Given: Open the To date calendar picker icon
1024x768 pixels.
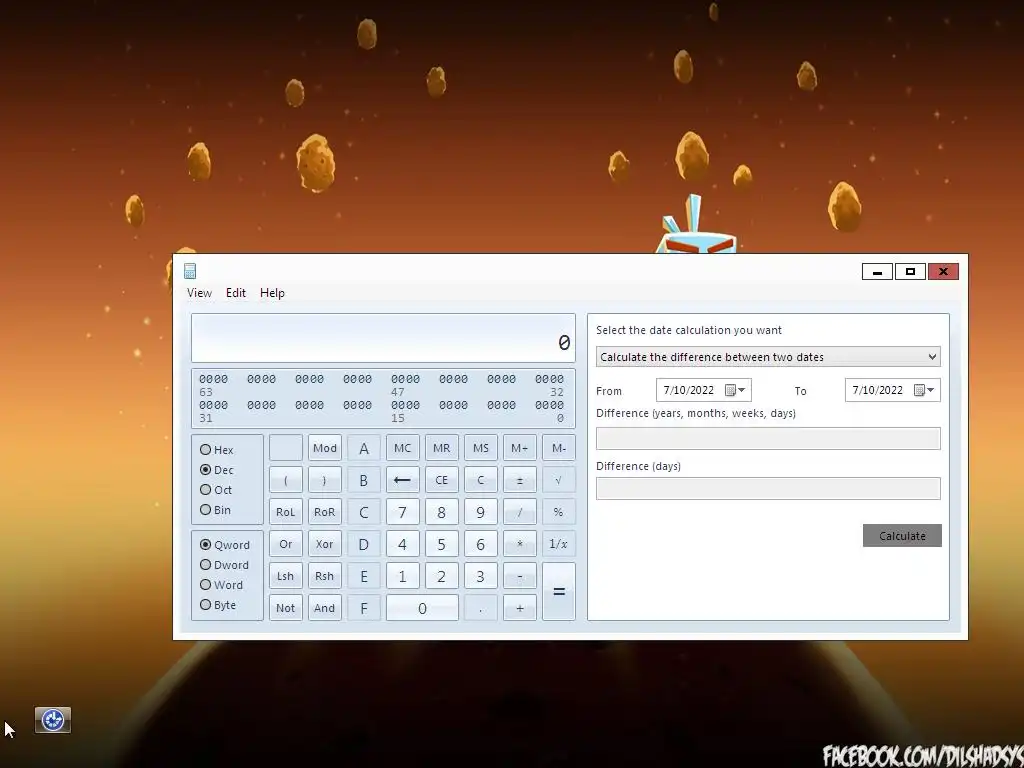Looking at the screenshot, I should [x=920, y=390].
